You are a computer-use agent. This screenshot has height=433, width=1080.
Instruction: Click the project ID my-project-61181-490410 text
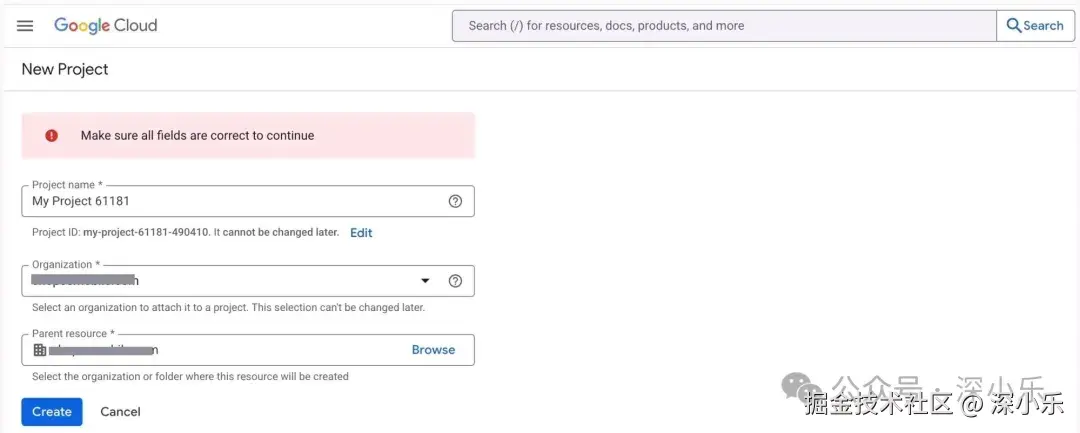click(146, 233)
